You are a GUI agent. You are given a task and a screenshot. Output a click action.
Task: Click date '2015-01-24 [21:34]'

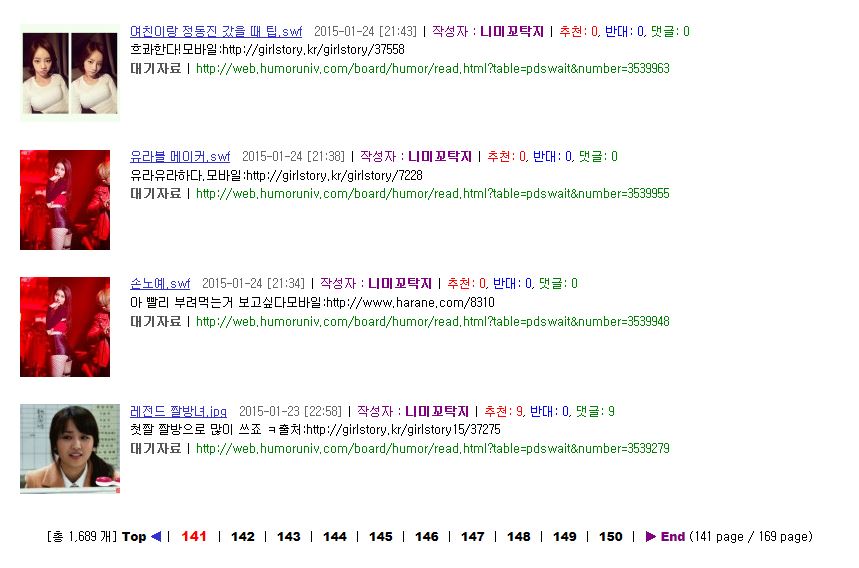click(254, 284)
